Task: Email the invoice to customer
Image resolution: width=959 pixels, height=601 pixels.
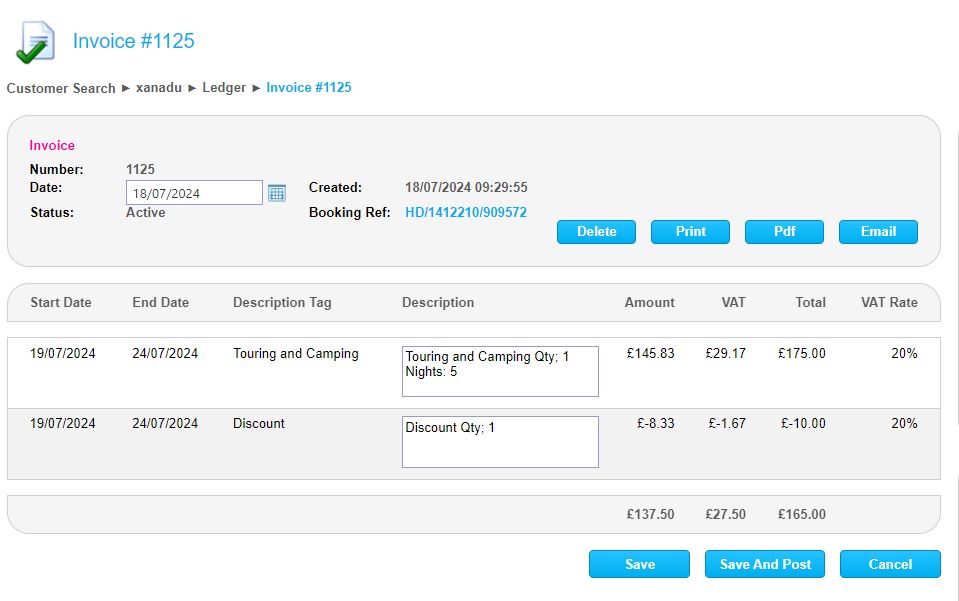Action: pyautogui.click(x=878, y=232)
